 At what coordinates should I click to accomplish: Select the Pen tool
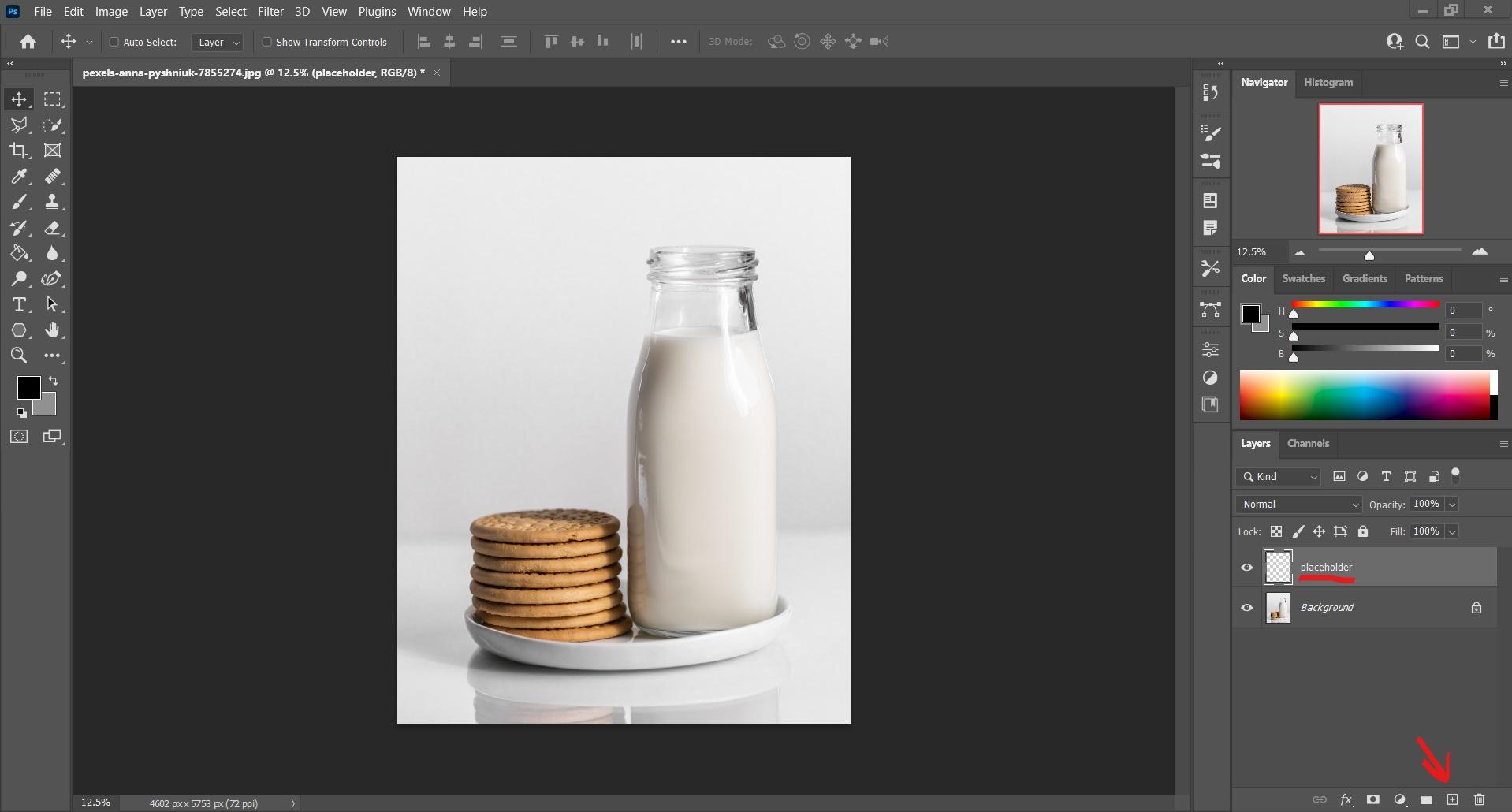click(53, 279)
